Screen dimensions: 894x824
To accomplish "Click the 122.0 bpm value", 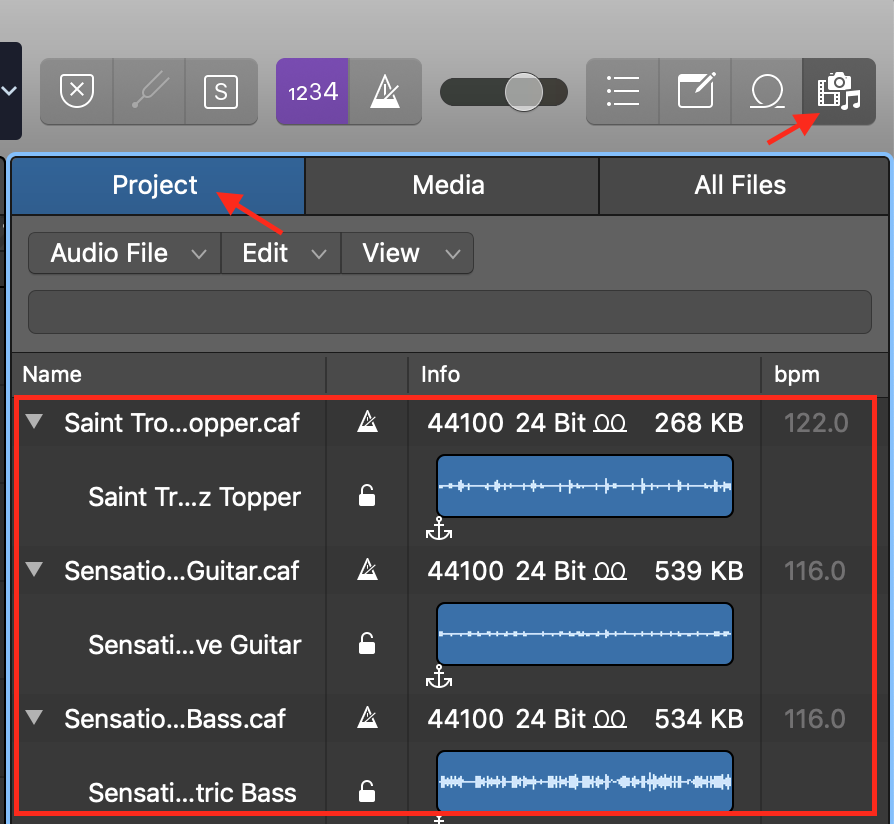I will point(816,423).
